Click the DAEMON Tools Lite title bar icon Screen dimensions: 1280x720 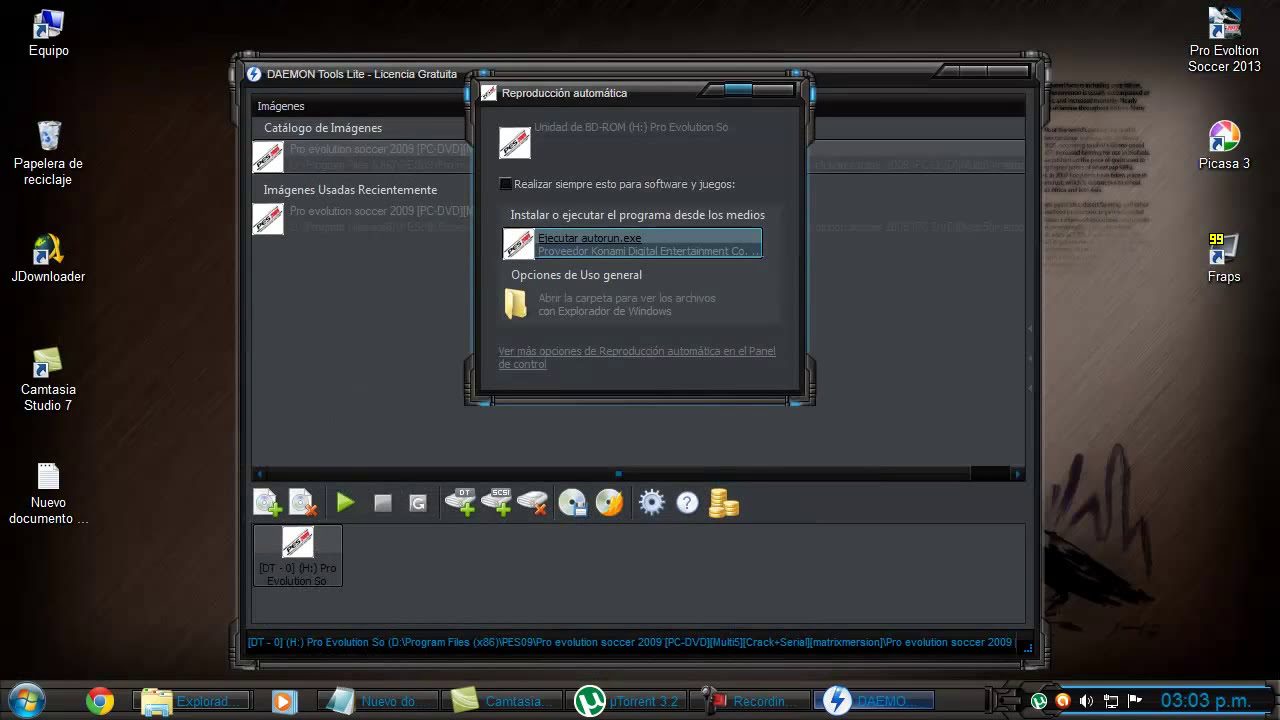tap(254, 74)
